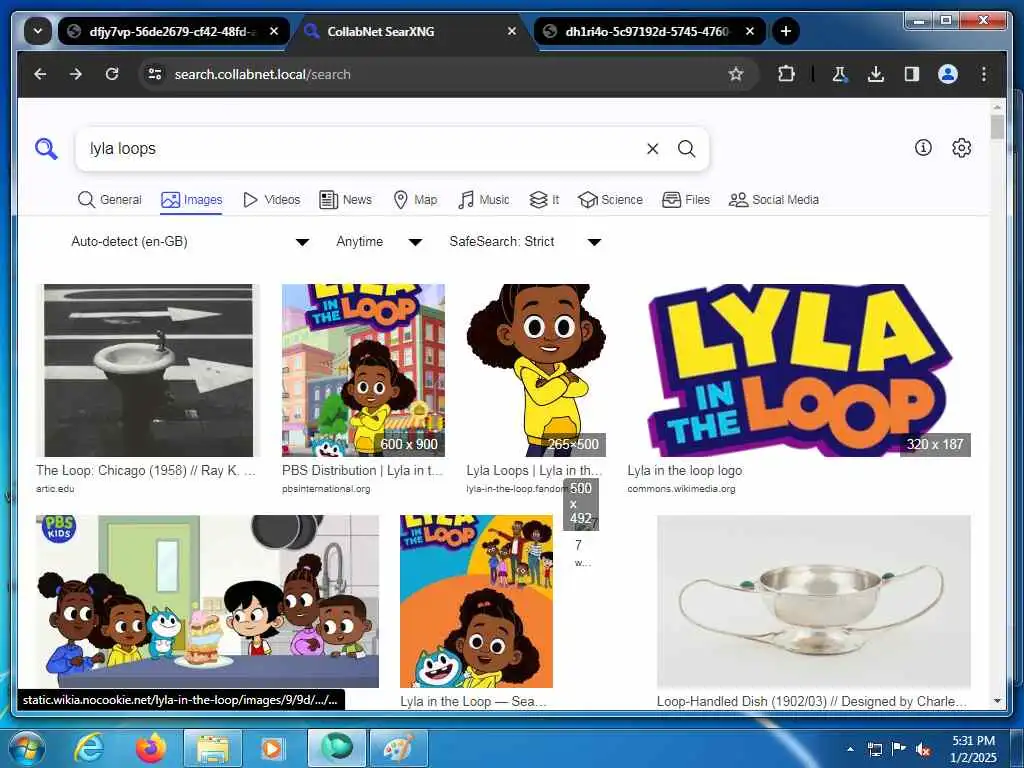Click the caption 'The Loop: Chicago (1958) // Ray K. ...'
Screen dimensions: 1024x768
(146, 470)
